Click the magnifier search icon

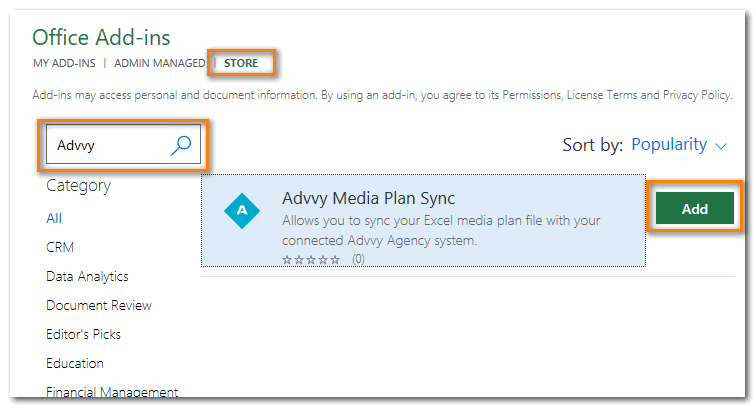(x=181, y=145)
